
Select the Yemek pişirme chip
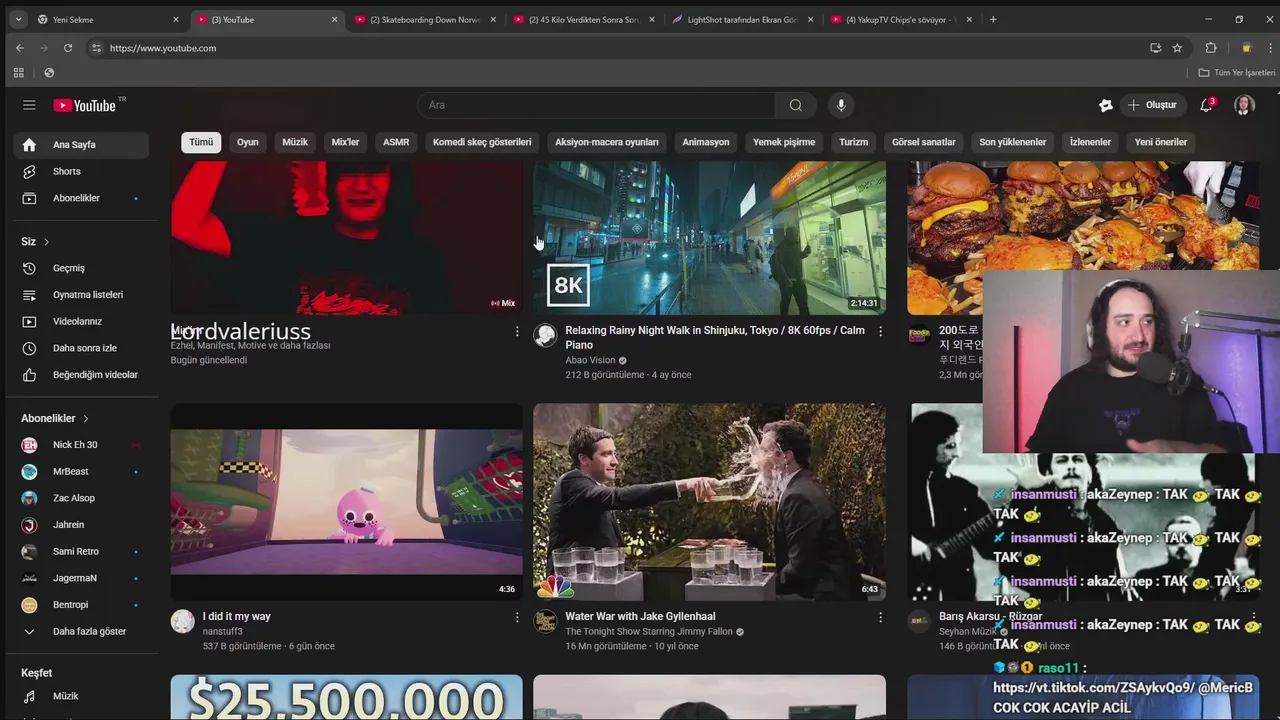pyautogui.click(x=784, y=142)
